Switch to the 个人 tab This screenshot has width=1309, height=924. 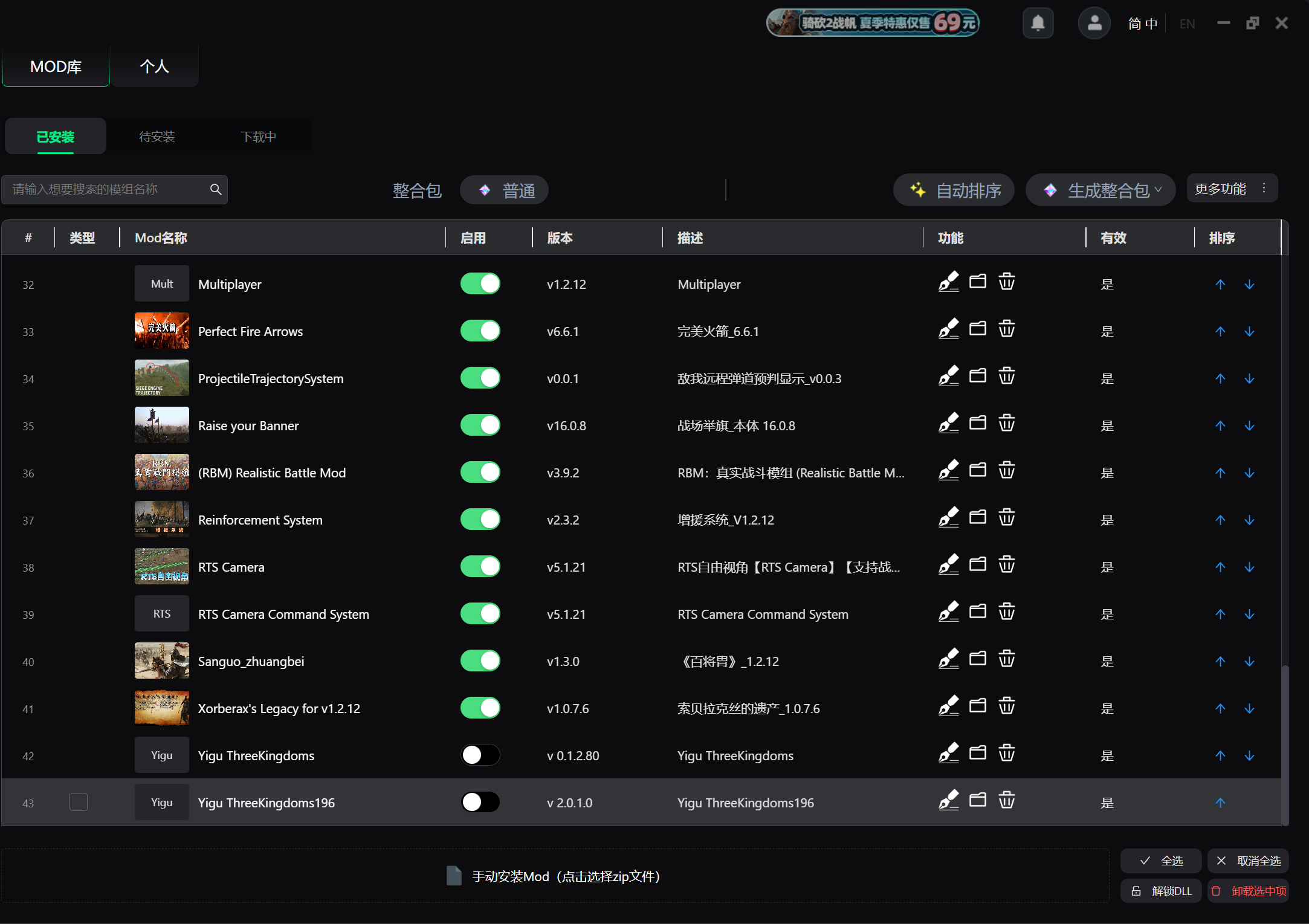point(155,66)
